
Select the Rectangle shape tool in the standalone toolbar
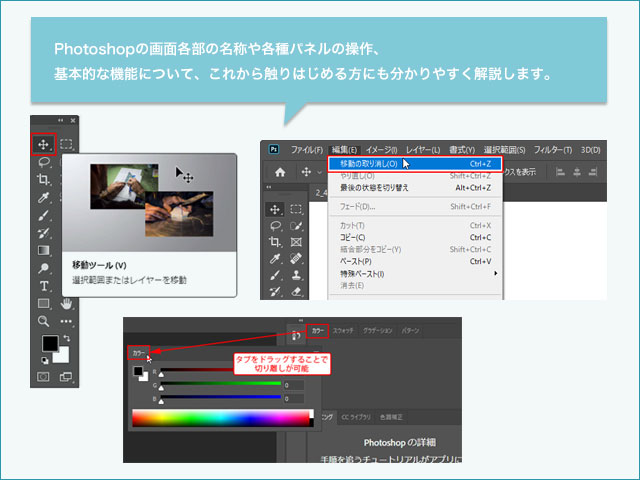(43, 303)
